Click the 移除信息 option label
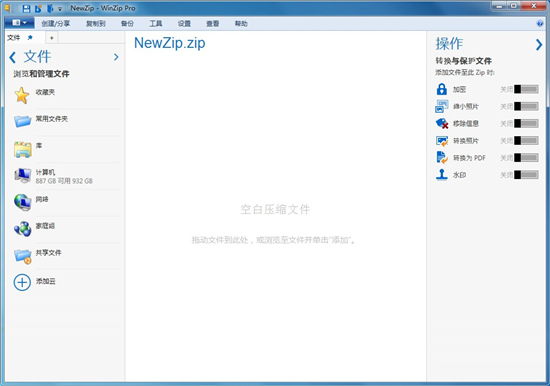The height and width of the screenshot is (386, 550). click(x=465, y=124)
